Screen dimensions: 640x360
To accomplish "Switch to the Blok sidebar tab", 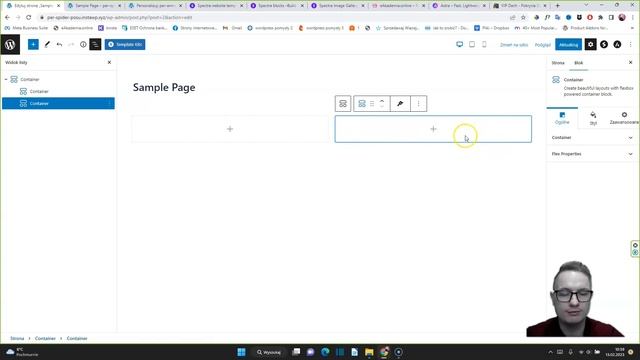I will pyautogui.click(x=579, y=63).
